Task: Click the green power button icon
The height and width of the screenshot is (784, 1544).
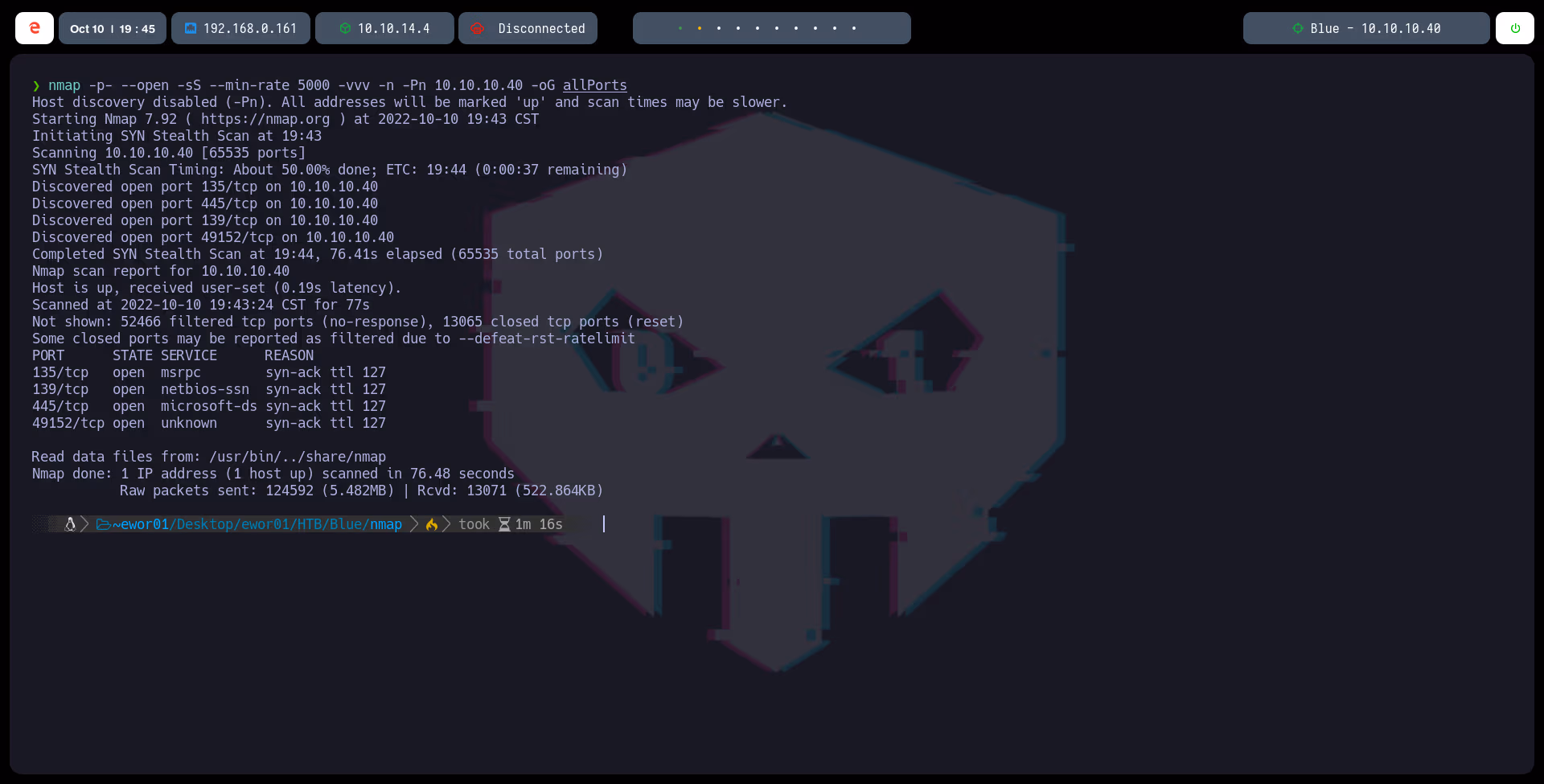Action: coord(1515,28)
